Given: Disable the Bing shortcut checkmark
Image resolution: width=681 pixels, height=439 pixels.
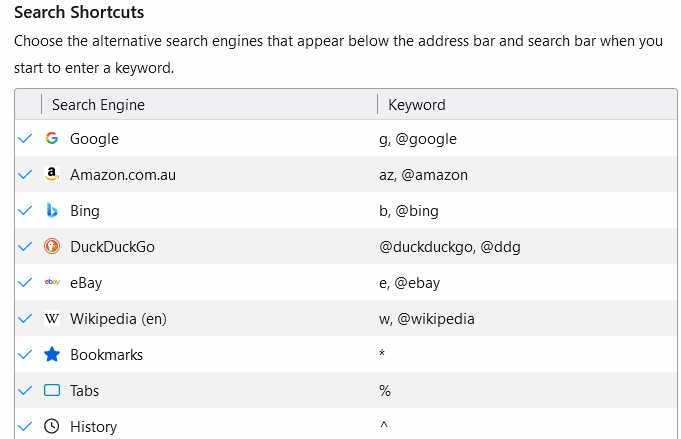Looking at the screenshot, I should click(26, 210).
